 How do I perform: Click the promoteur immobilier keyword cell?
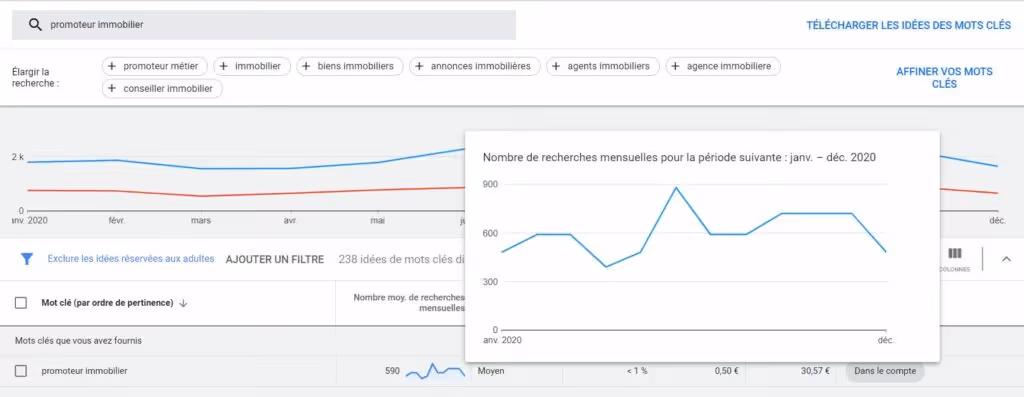pos(84,371)
